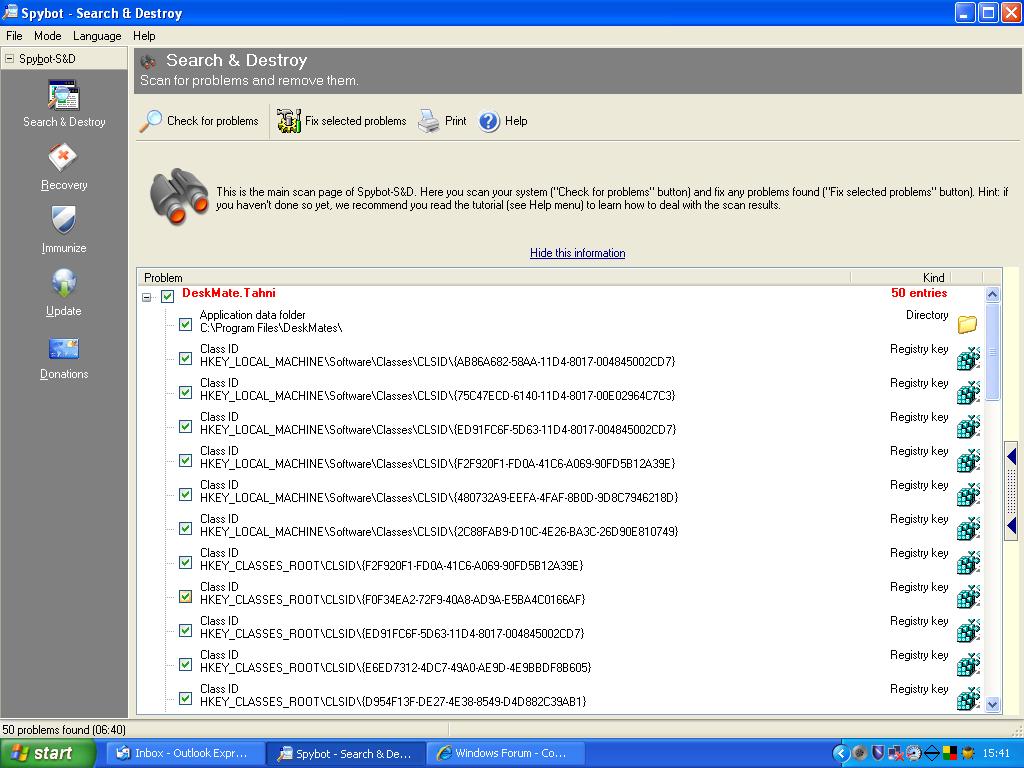Switch to Windows Forum taskbar button
The height and width of the screenshot is (768, 1024).
504,753
